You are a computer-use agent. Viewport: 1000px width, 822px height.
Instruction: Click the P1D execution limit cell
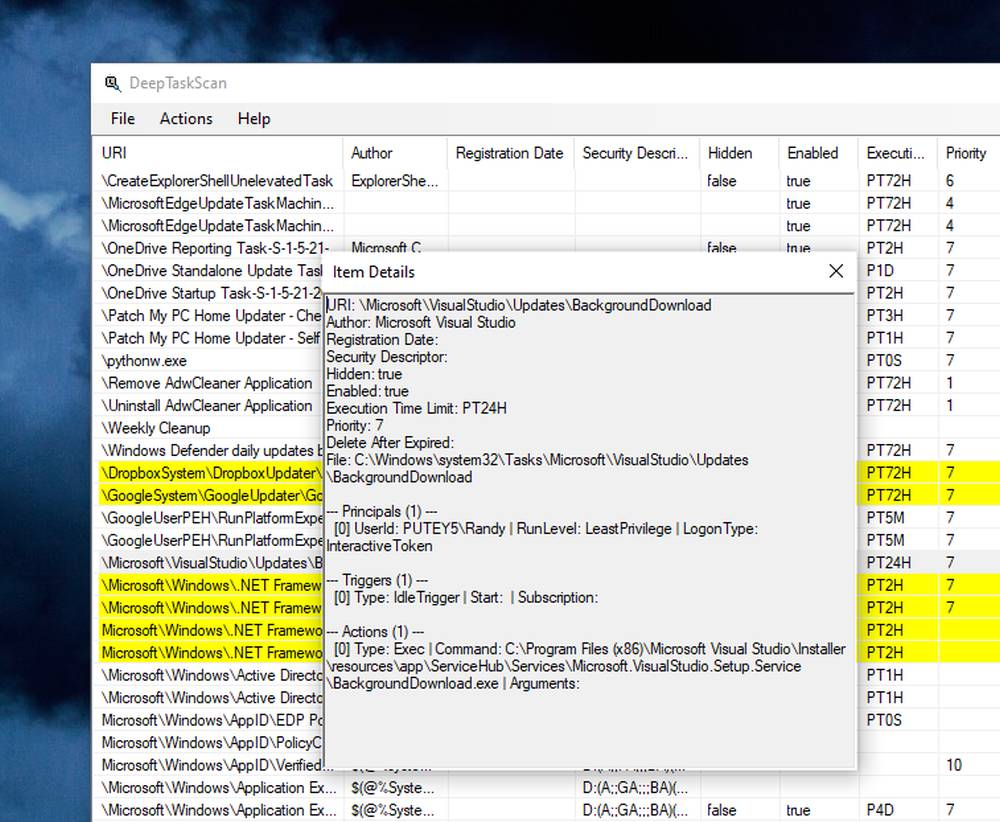pyautogui.click(x=880, y=271)
